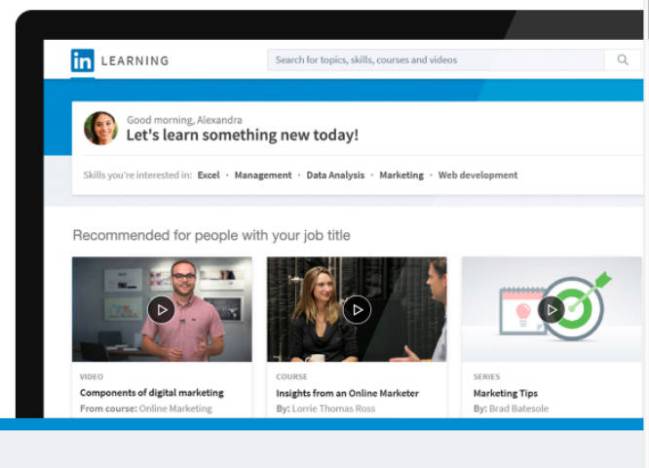Type in the search topics field
Screen dimensions: 649x468
[x=435, y=60]
